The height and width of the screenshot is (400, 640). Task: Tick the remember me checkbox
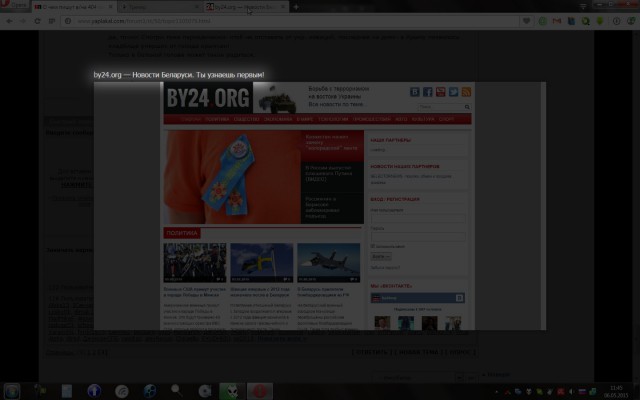pos(373,246)
